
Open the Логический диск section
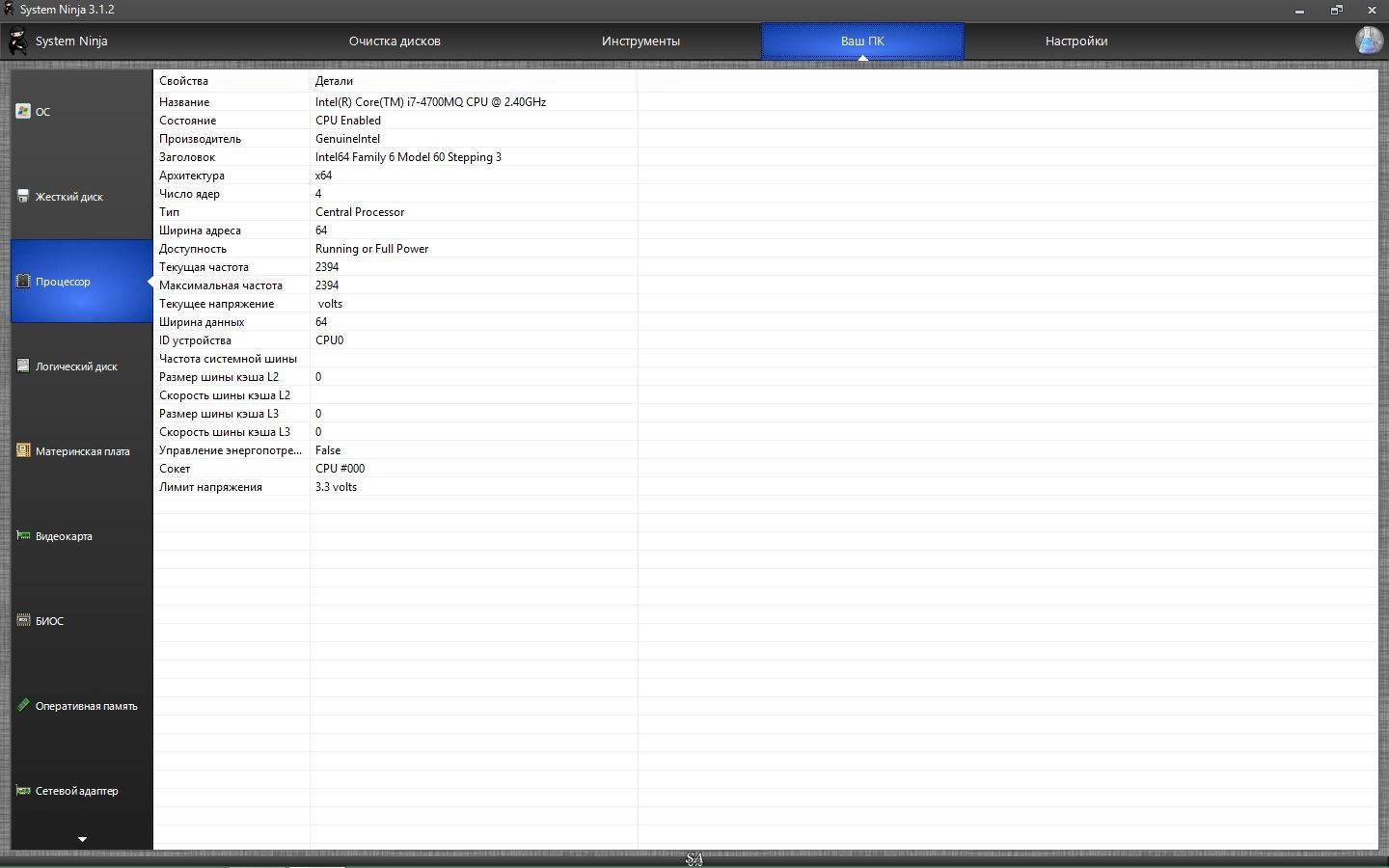point(81,366)
